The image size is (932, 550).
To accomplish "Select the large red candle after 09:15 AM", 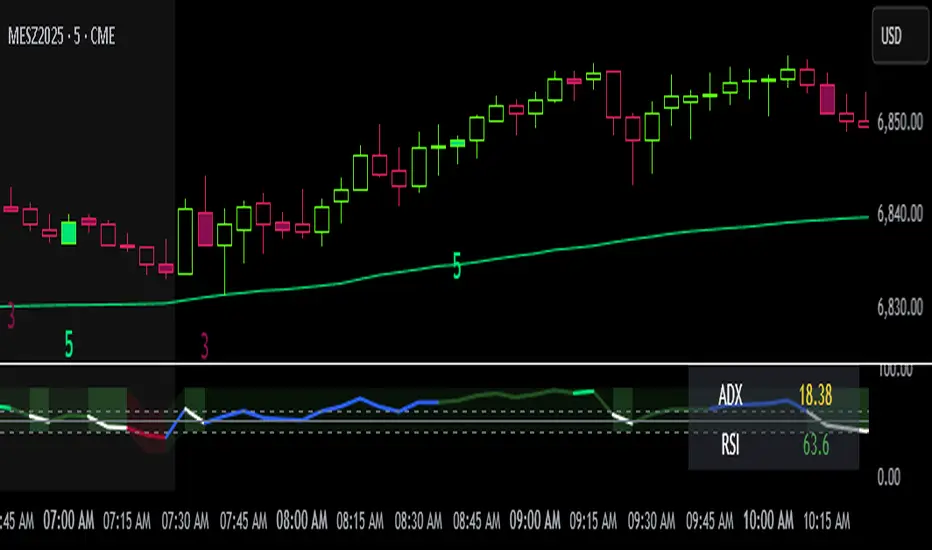I will tap(613, 95).
